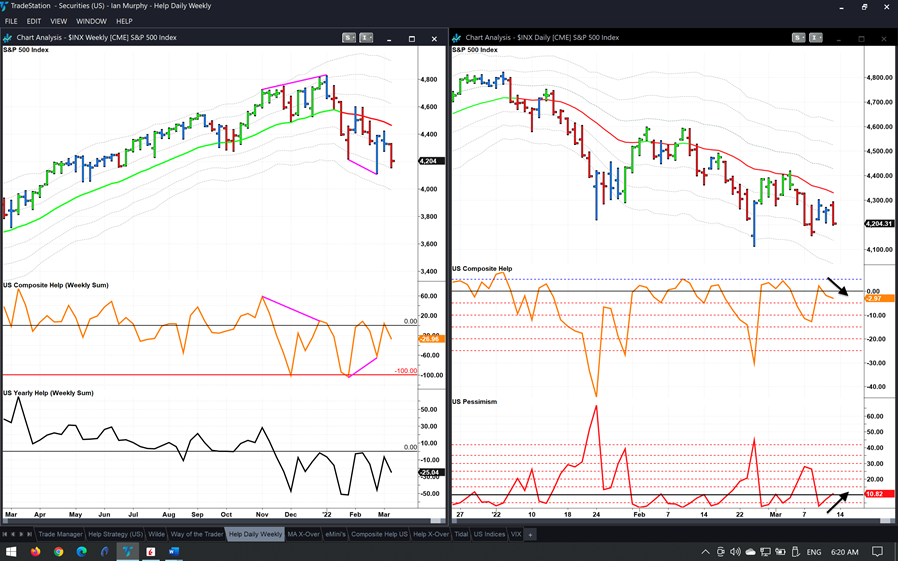Switch to the Composite Help US tab
The image size is (898, 561).
(x=378, y=535)
